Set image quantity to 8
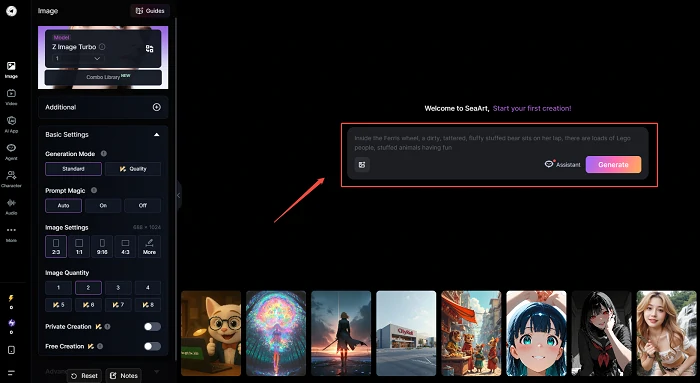This screenshot has height=383, width=700. tap(148, 305)
